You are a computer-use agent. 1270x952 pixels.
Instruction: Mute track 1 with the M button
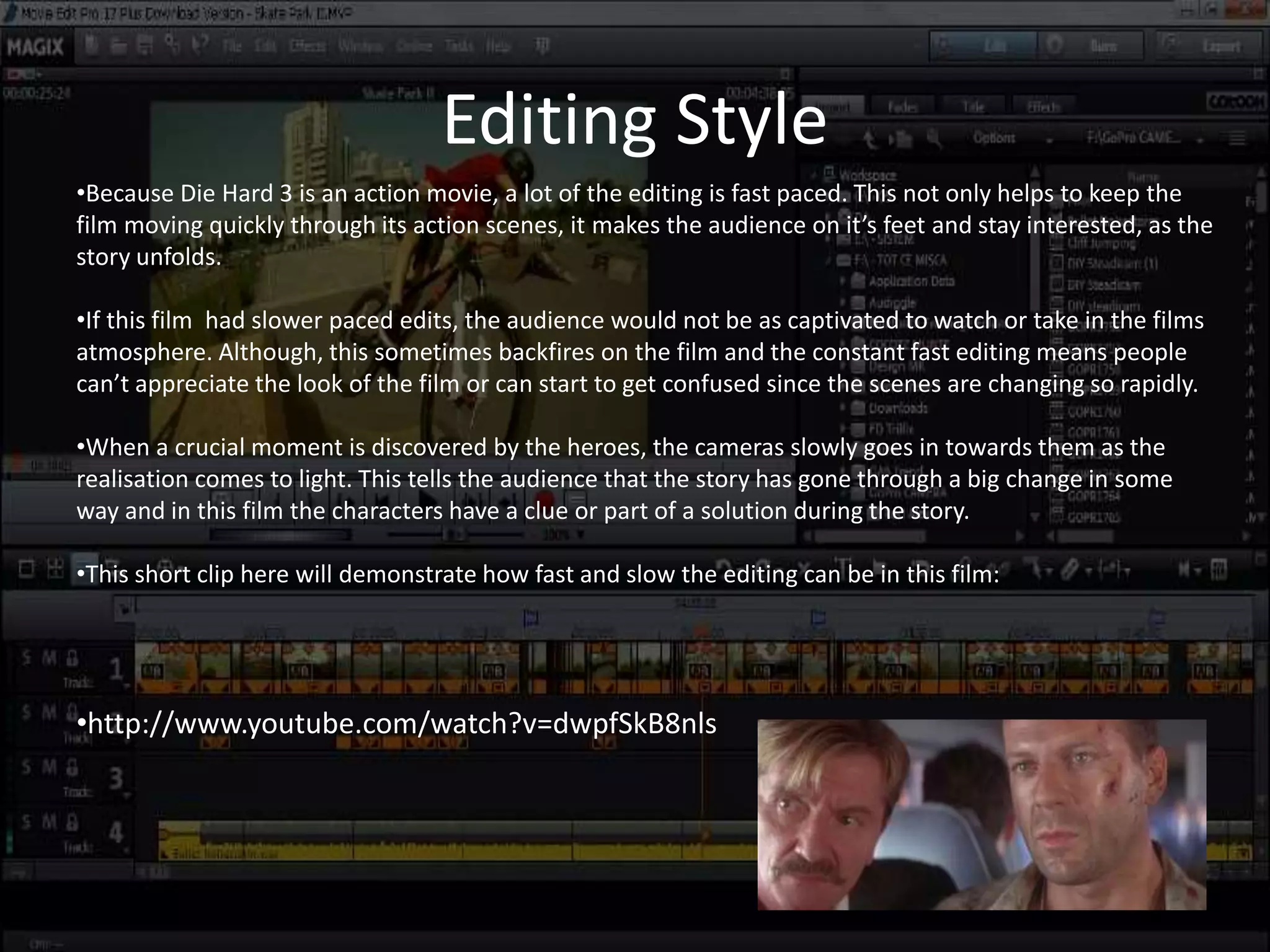pos(50,657)
